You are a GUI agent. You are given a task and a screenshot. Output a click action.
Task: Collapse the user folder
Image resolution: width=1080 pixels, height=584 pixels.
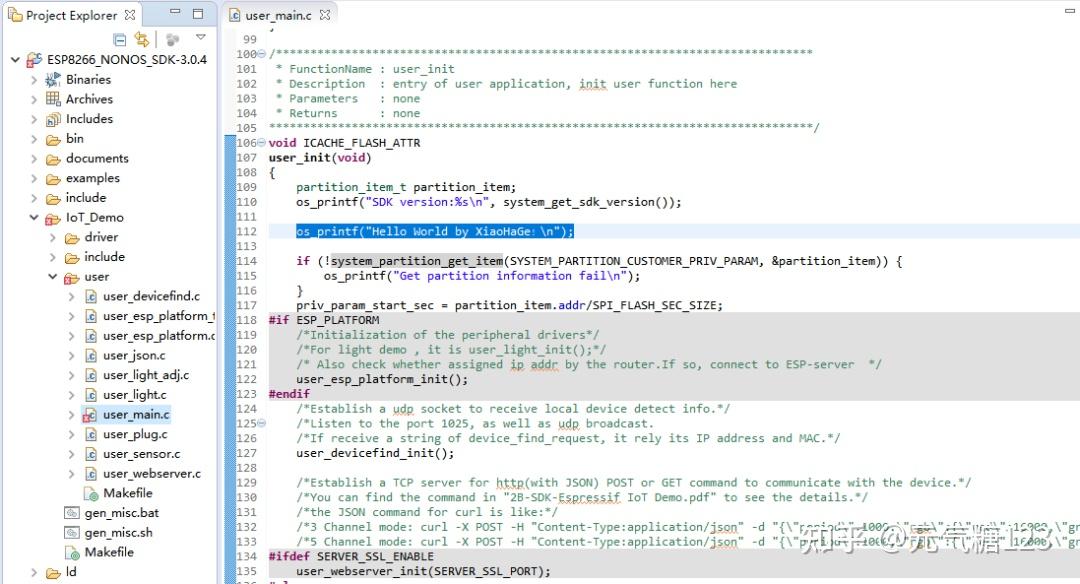click(x=52, y=277)
